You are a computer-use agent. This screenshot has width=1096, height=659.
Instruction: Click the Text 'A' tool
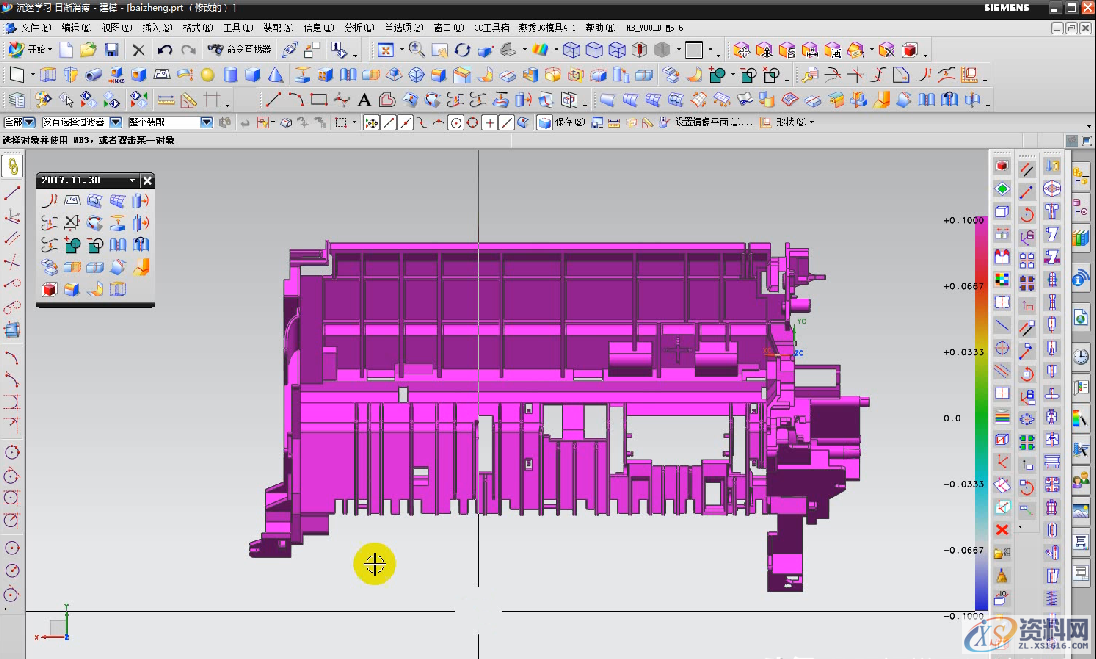click(364, 99)
